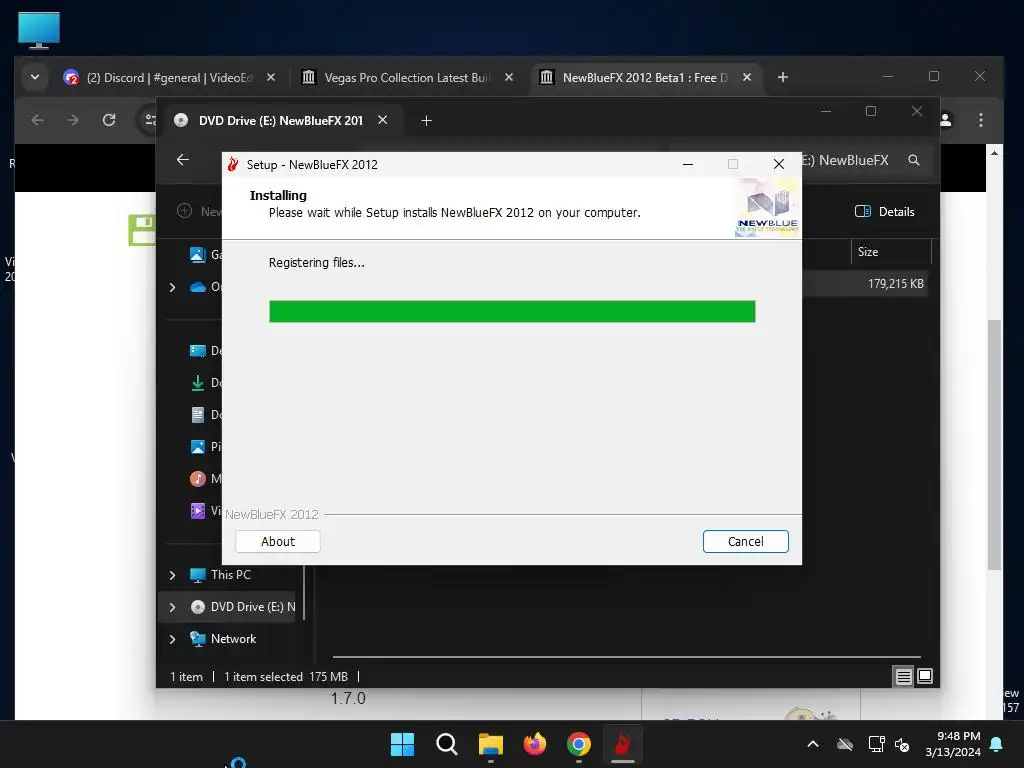Add a new File Explorer tab

[426, 121]
